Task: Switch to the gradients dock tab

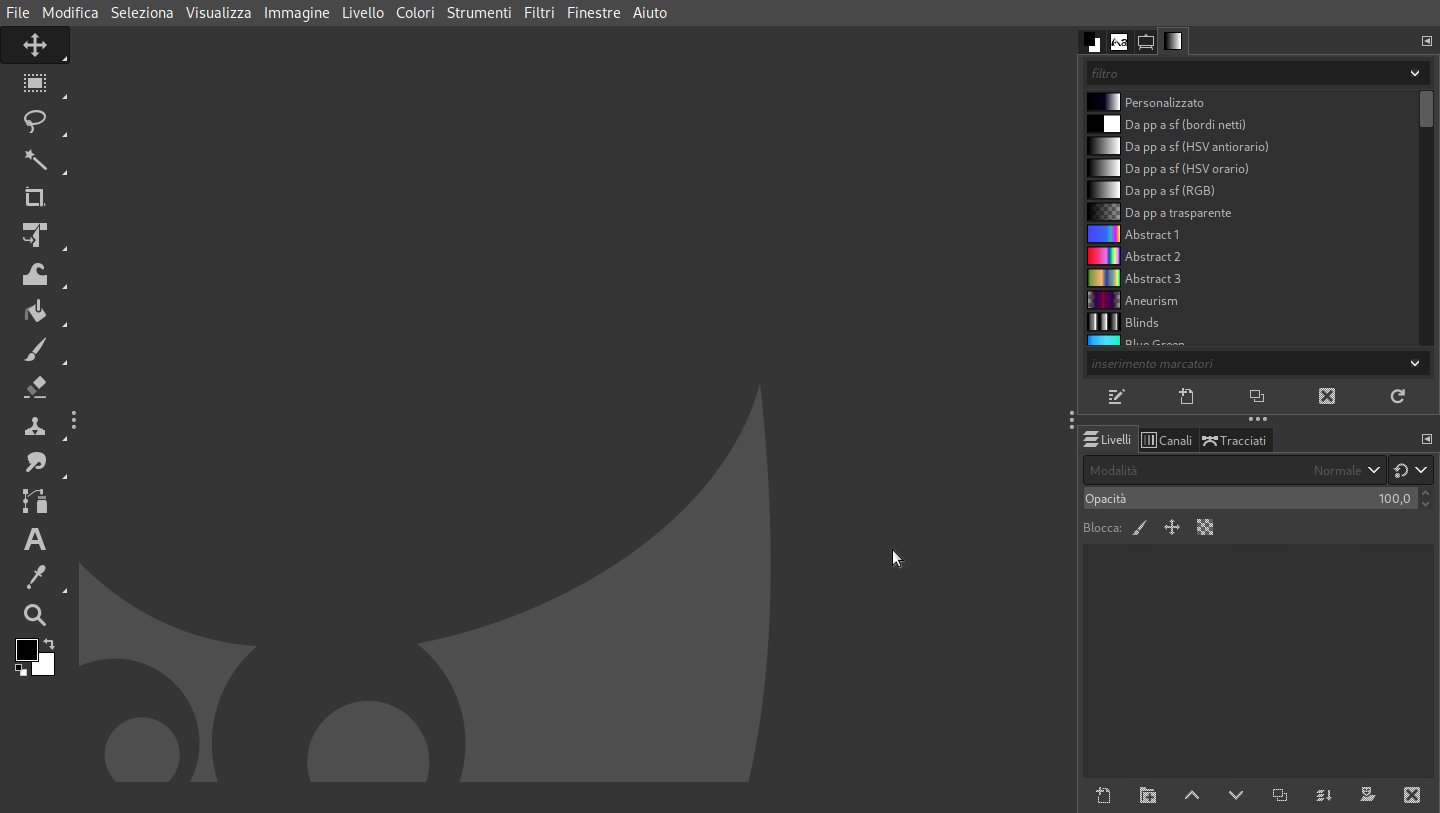Action: (1172, 42)
